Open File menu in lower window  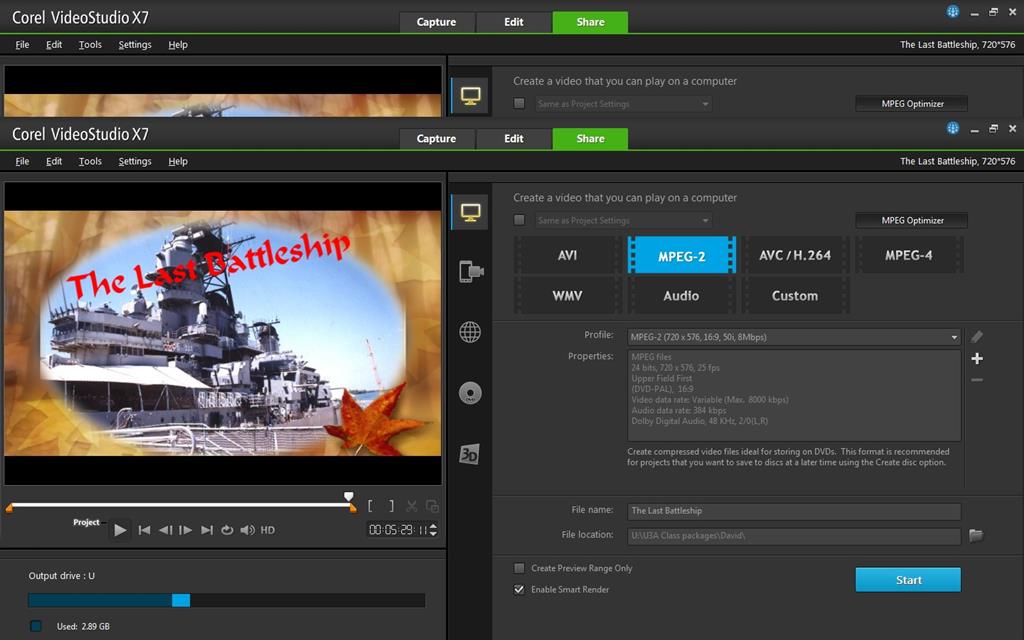click(22, 161)
